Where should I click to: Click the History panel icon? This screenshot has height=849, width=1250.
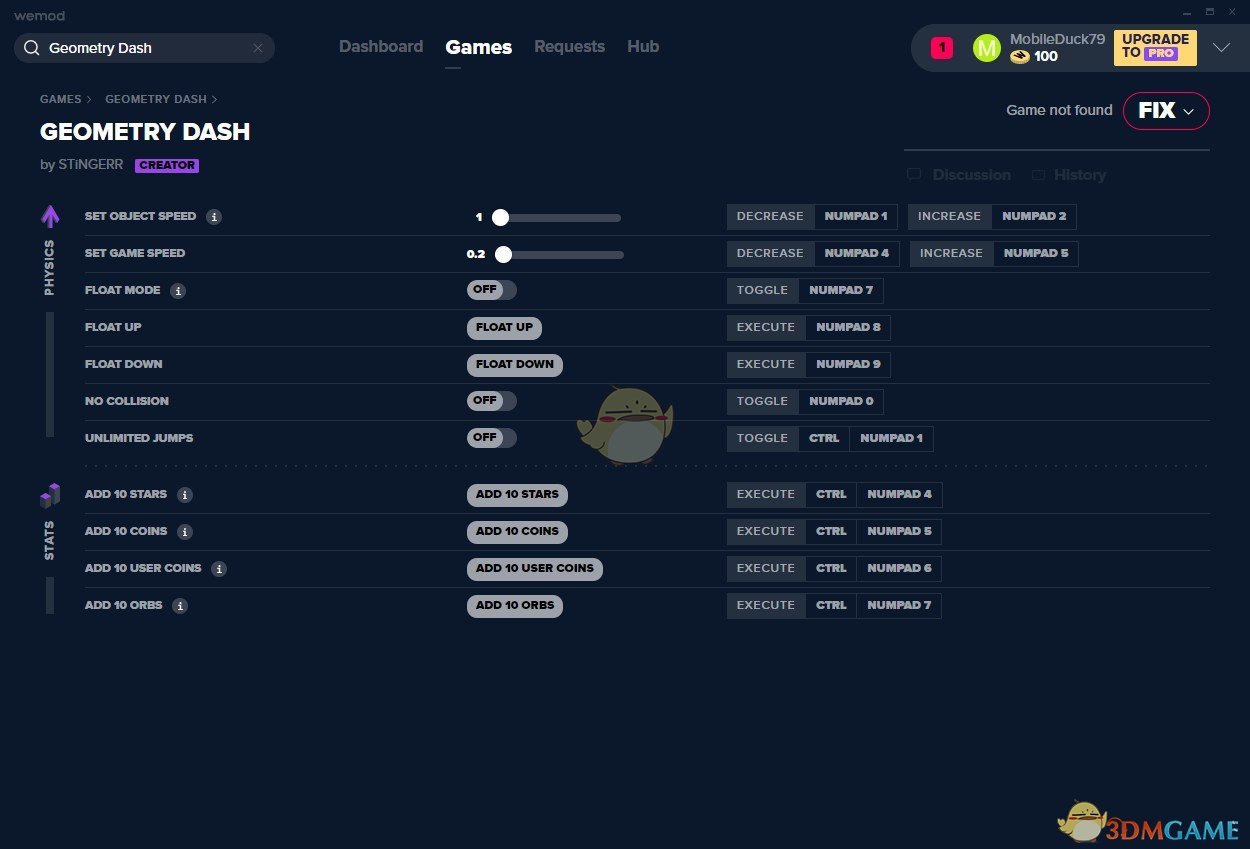pyautogui.click(x=1038, y=175)
